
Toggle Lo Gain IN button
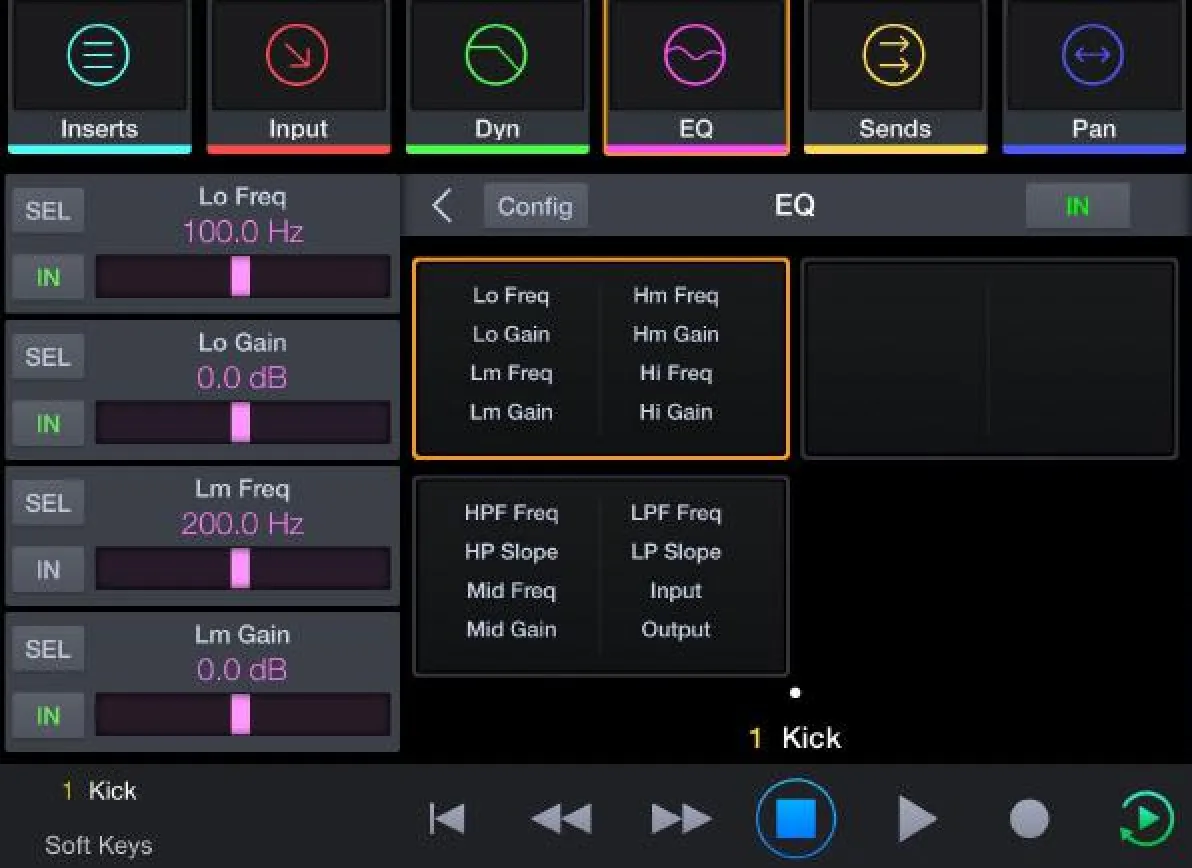click(x=48, y=423)
